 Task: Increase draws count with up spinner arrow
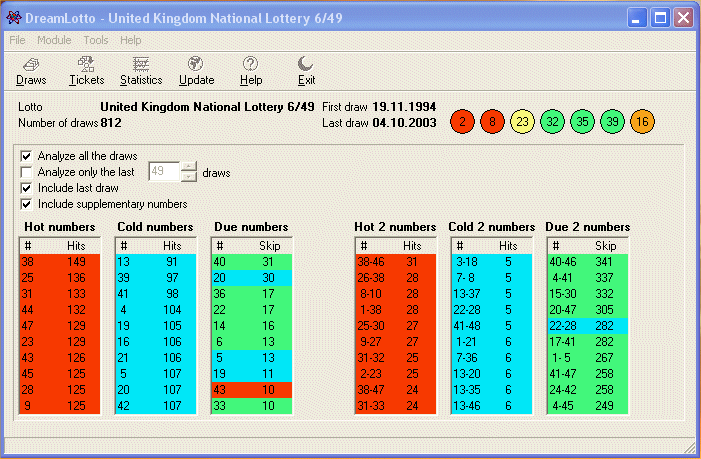click(x=189, y=167)
